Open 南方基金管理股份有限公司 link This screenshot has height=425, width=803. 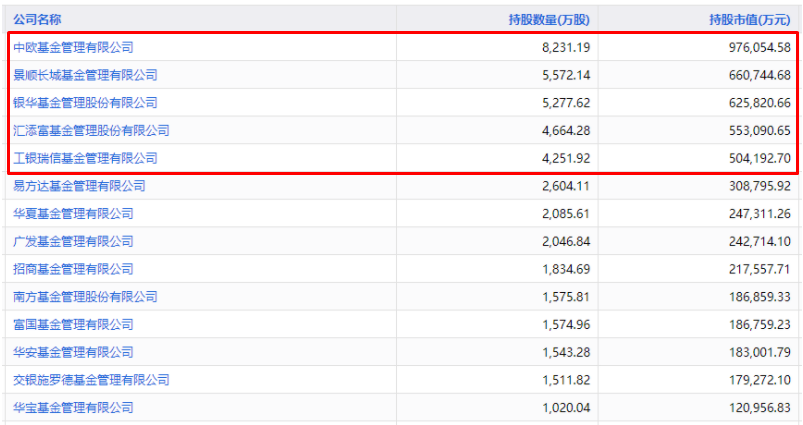tap(85, 296)
